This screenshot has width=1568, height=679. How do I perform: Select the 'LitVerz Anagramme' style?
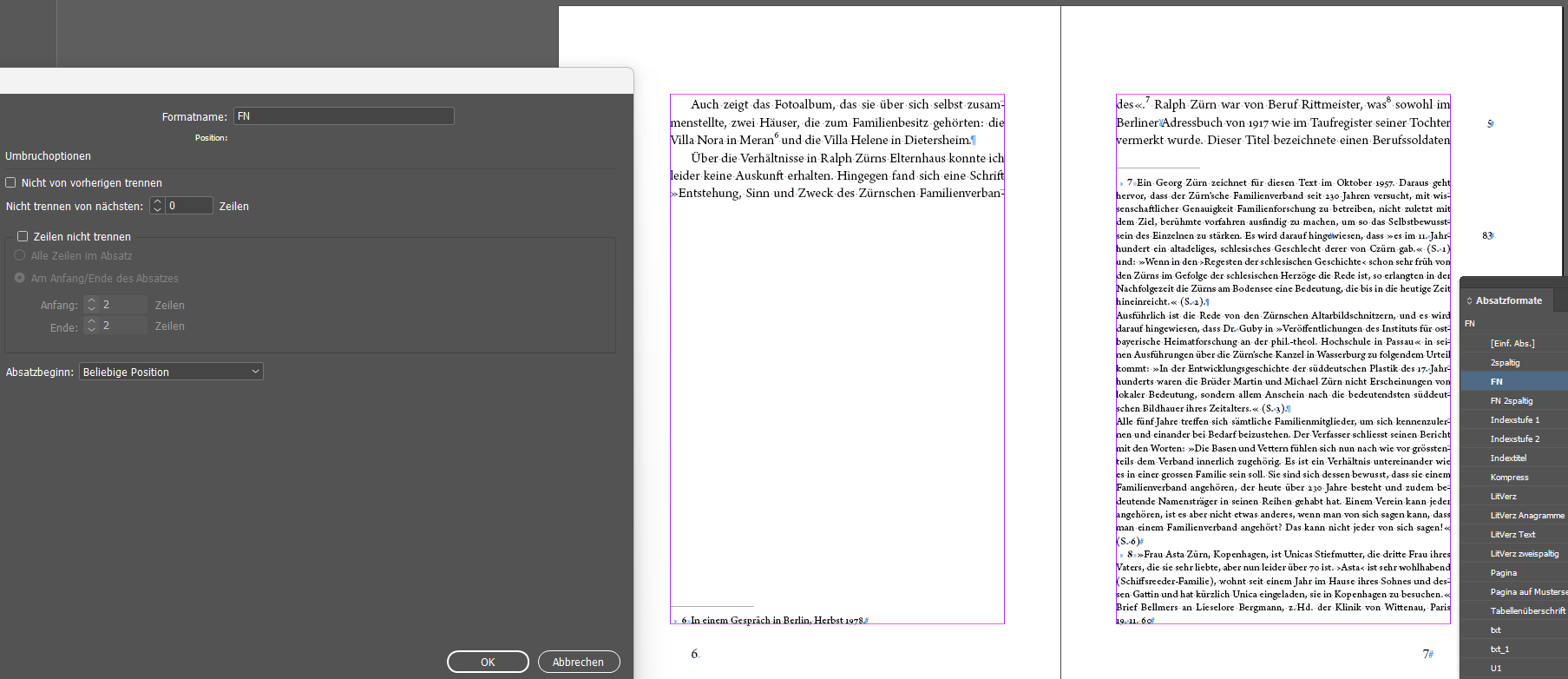[1514, 515]
